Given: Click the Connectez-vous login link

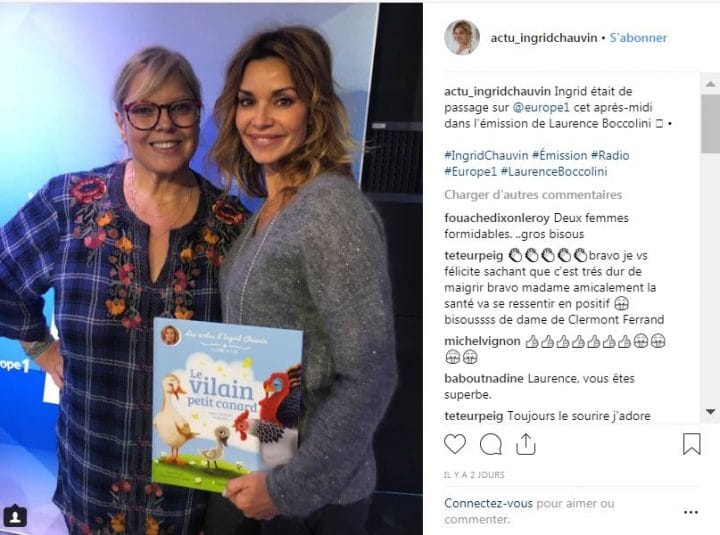Looking at the screenshot, I should pyautogui.click(x=488, y=503).
